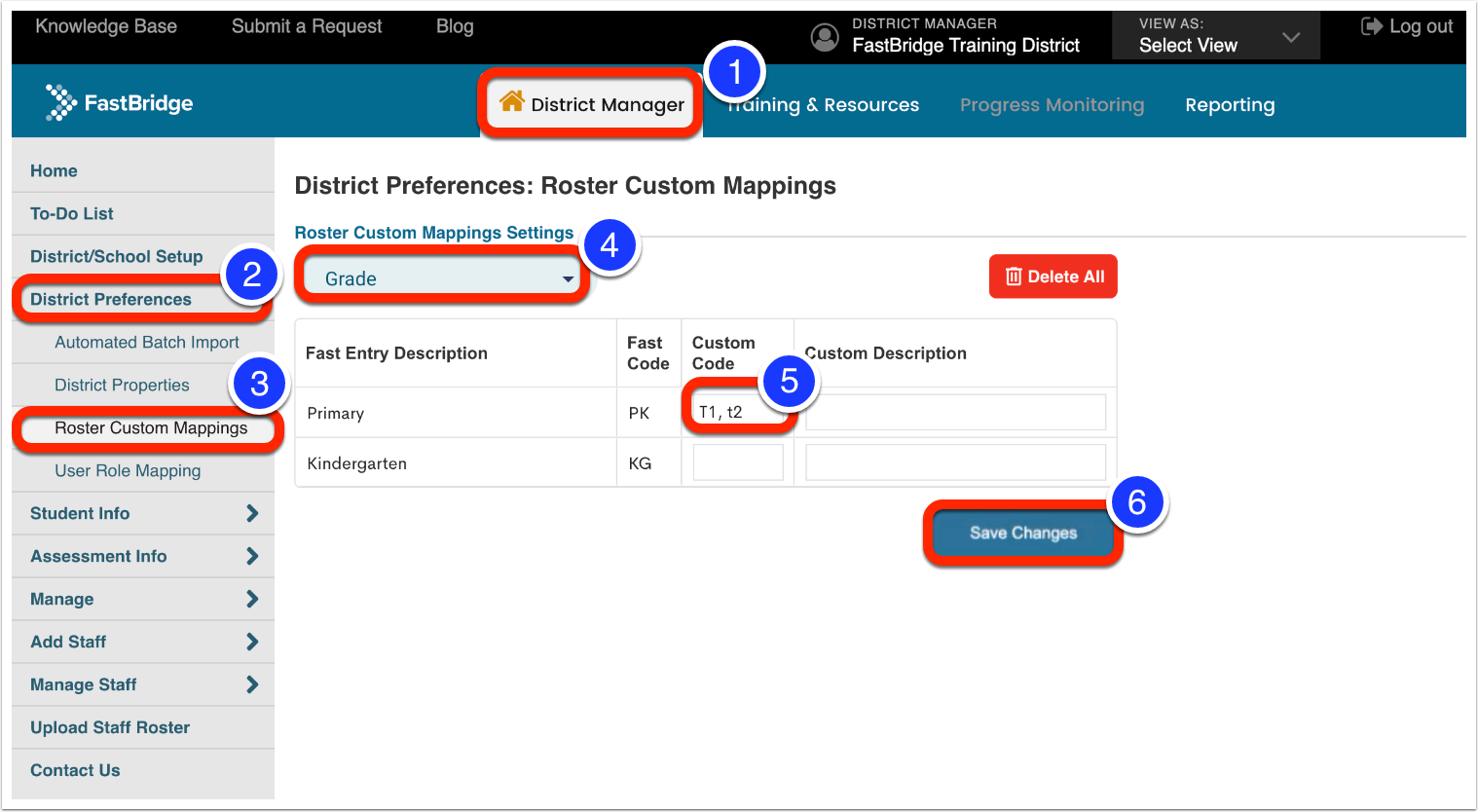Go to the Blog
The image size is (1478, 812).
455,26
